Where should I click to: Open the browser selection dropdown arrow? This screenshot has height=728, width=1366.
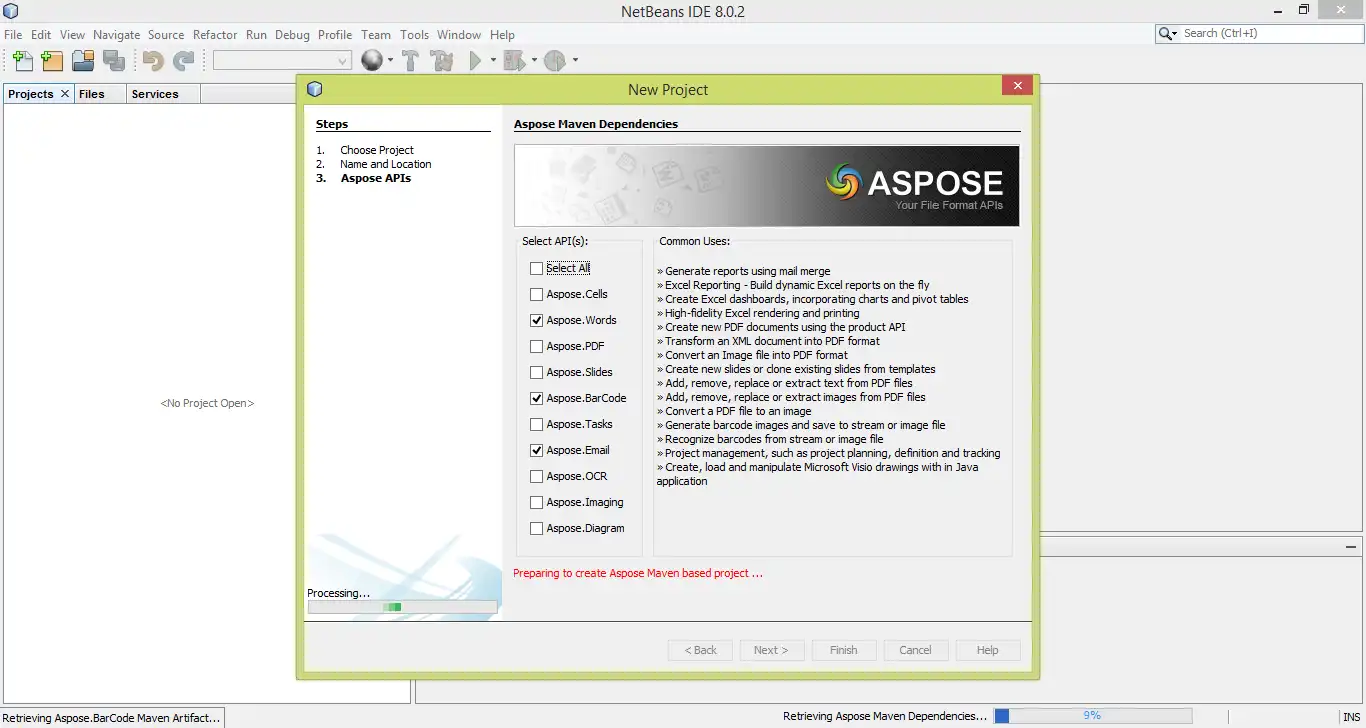[x=390, y=61]
